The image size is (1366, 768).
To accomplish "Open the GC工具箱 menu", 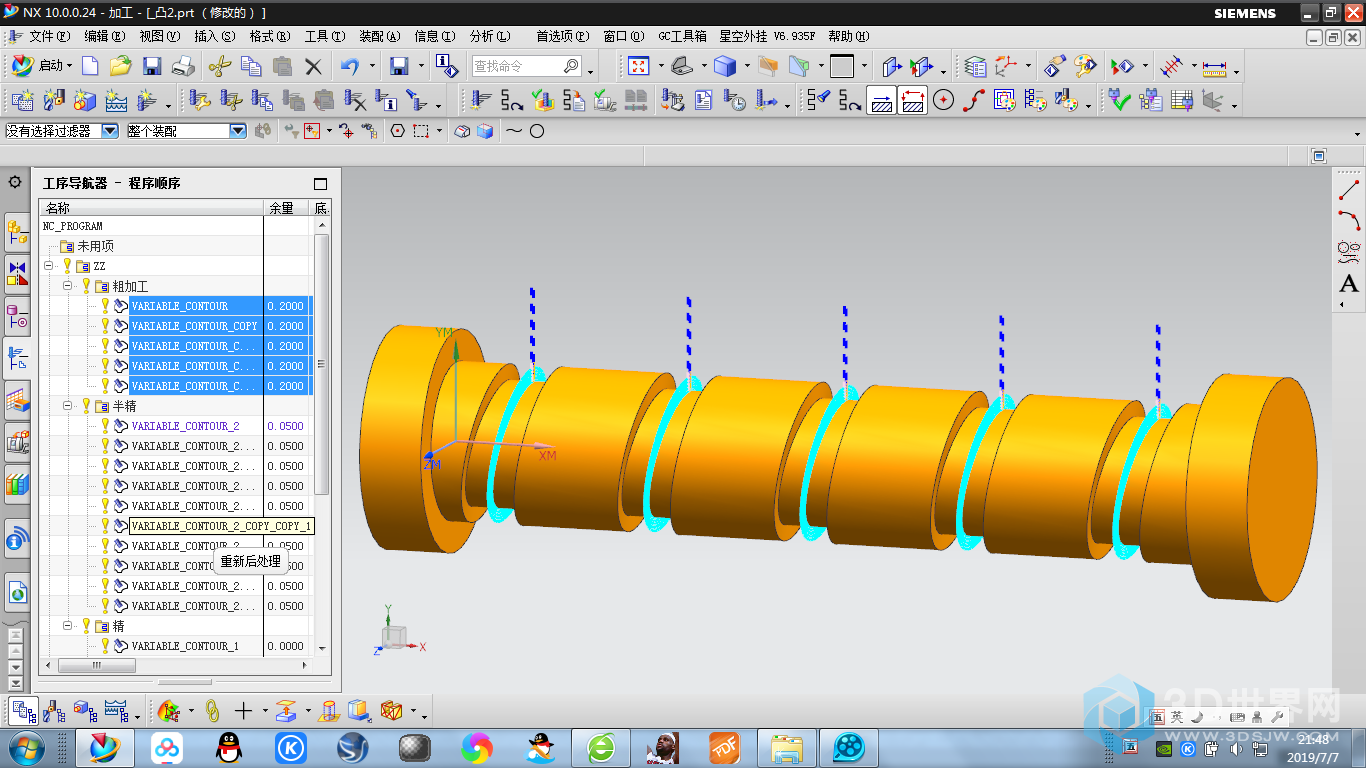I will coord(682,36).
